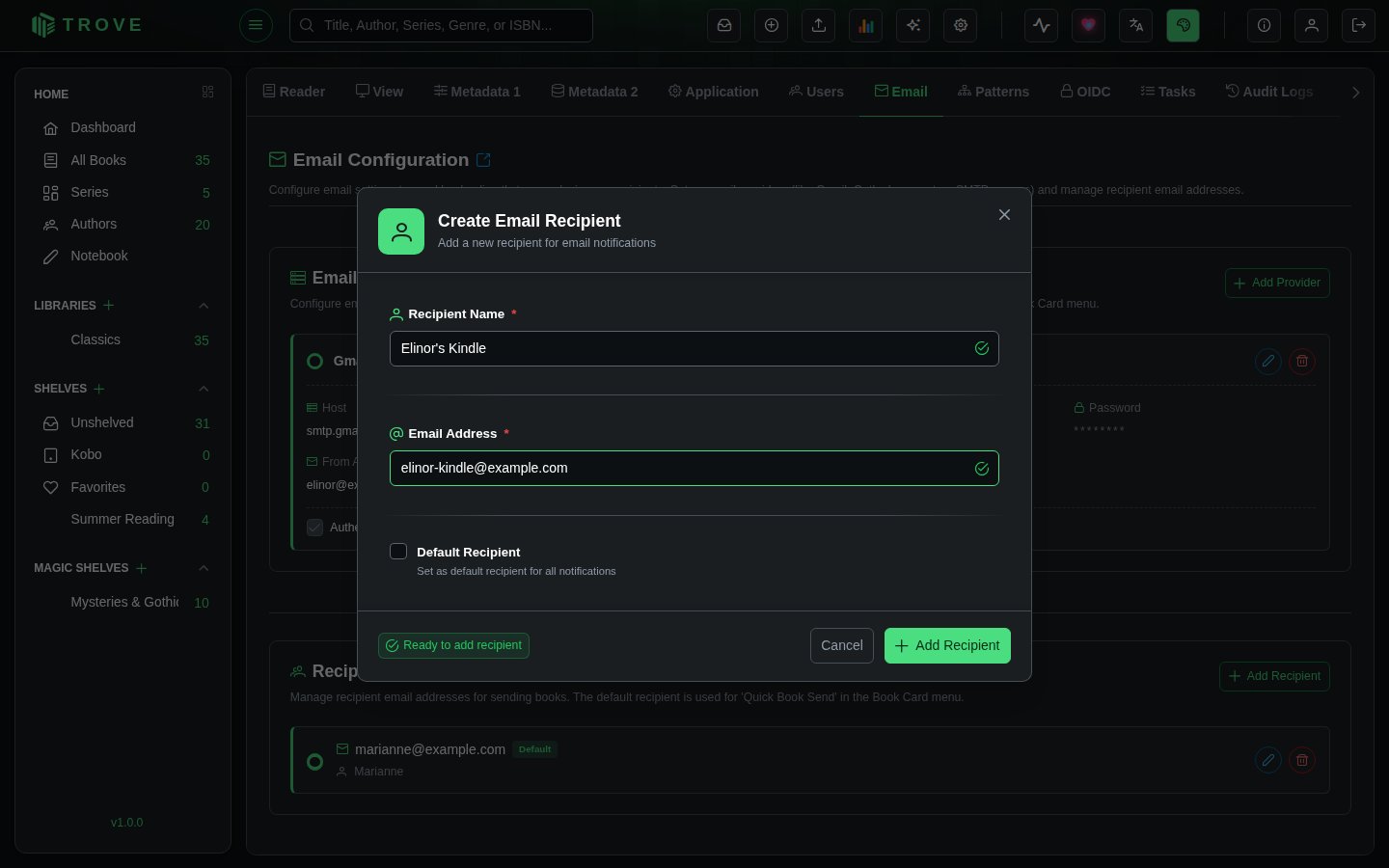1389x868 pixels.
Task: Open the Tasks tab
Action: click(1168, 92)
